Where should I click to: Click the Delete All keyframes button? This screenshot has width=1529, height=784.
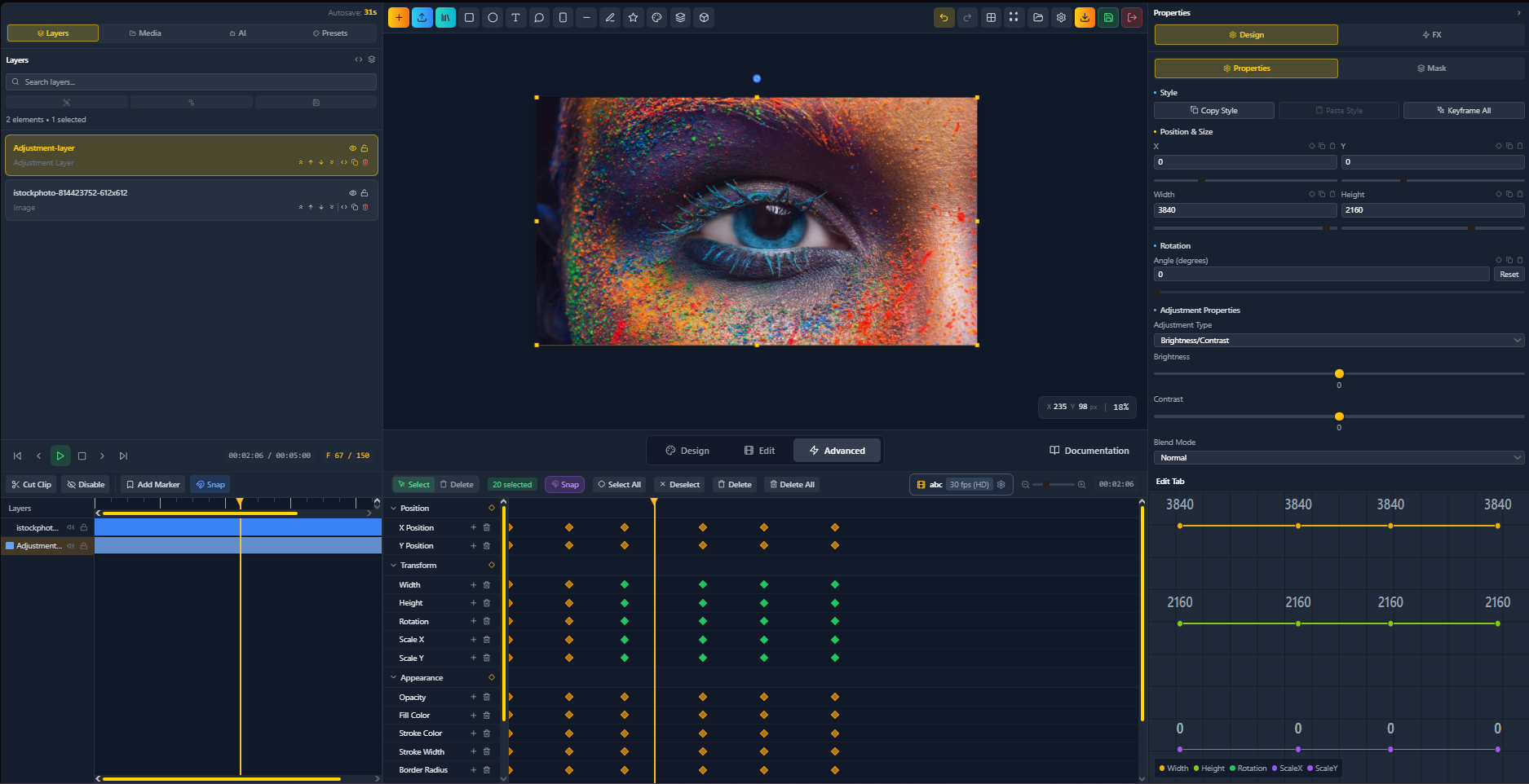point(791,484)
